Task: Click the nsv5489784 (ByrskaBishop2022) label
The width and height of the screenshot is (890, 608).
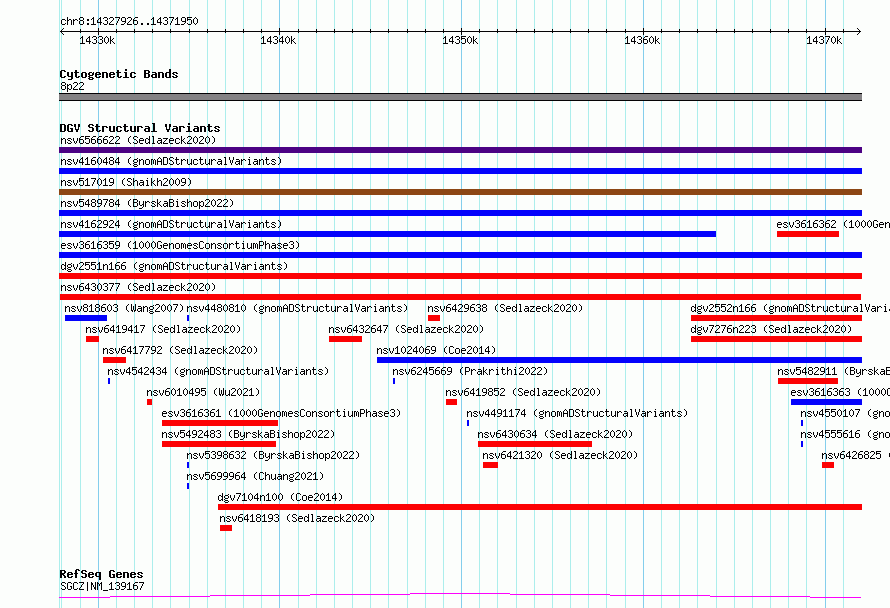Action: click(147, 203)
